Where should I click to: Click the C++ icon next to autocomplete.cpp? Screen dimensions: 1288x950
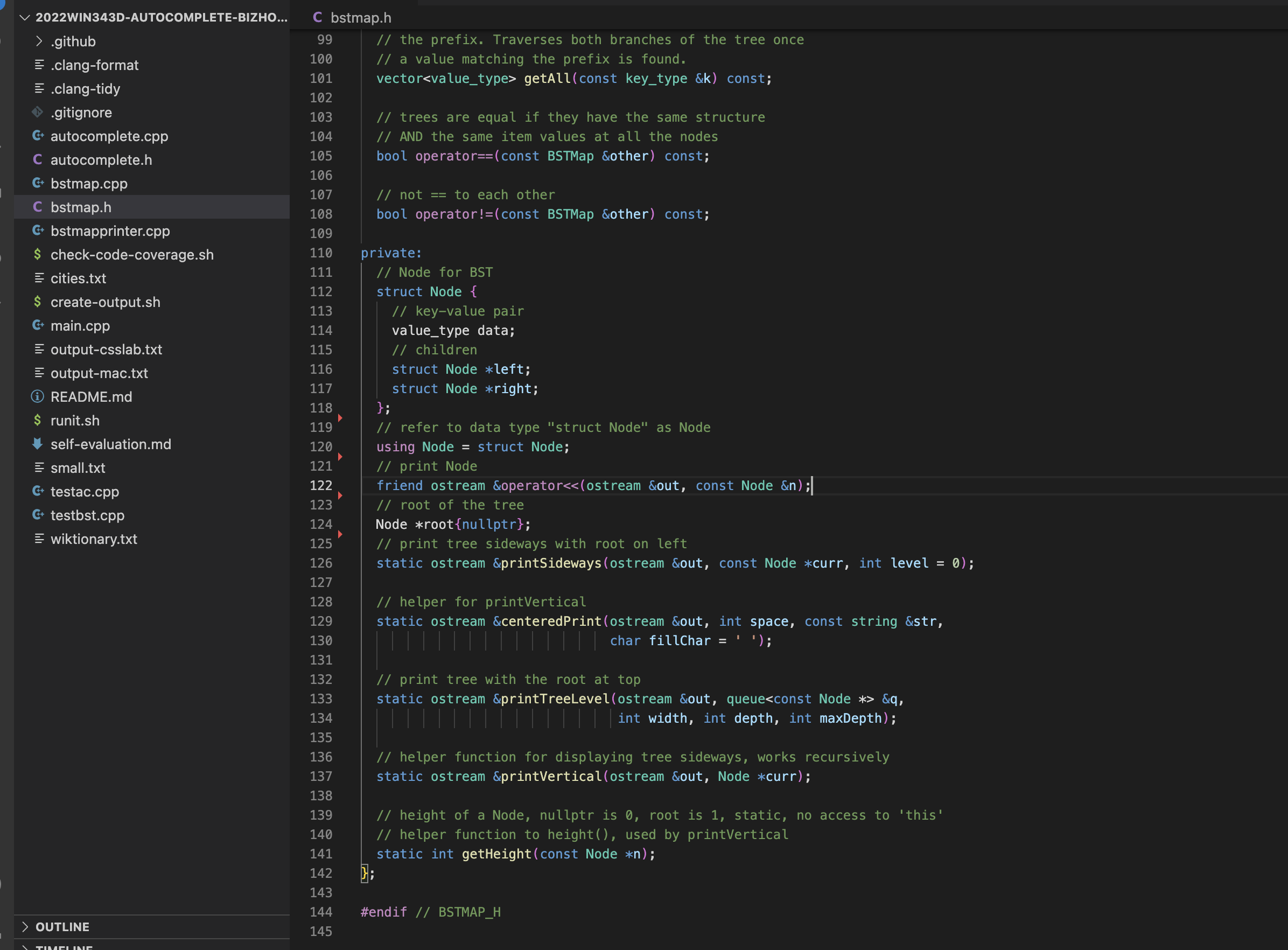click(x=38, y=136)
